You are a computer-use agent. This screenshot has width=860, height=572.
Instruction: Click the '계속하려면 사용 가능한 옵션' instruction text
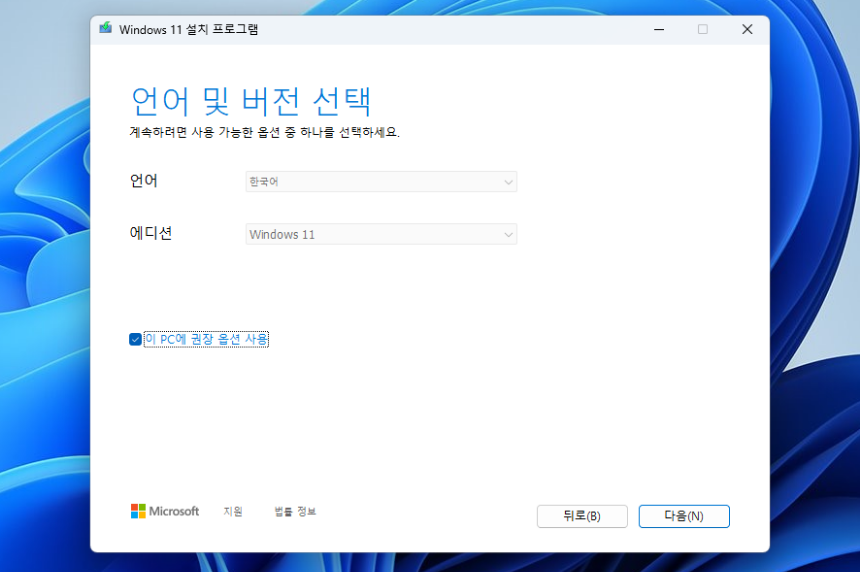point(264,132)
